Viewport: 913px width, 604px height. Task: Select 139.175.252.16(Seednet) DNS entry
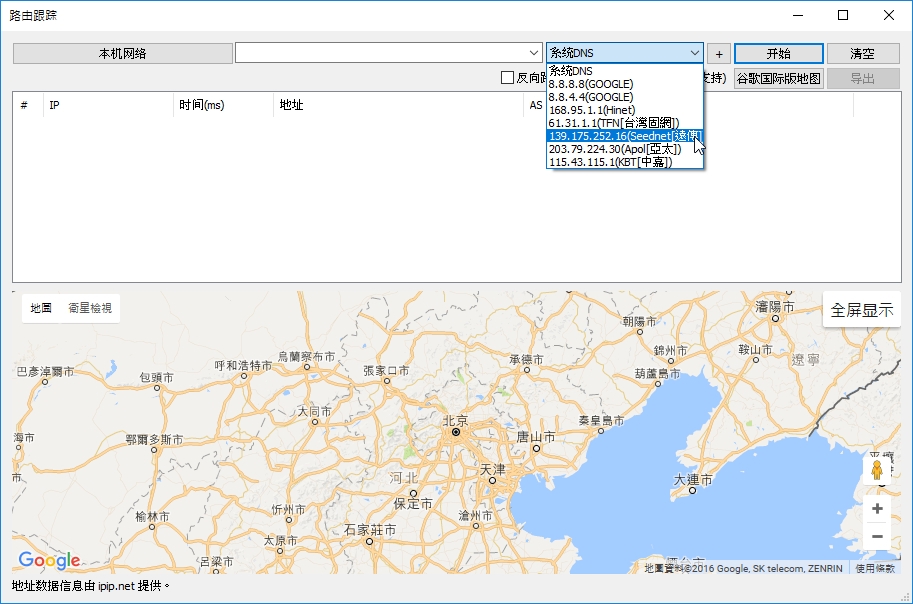pos(624,136)
